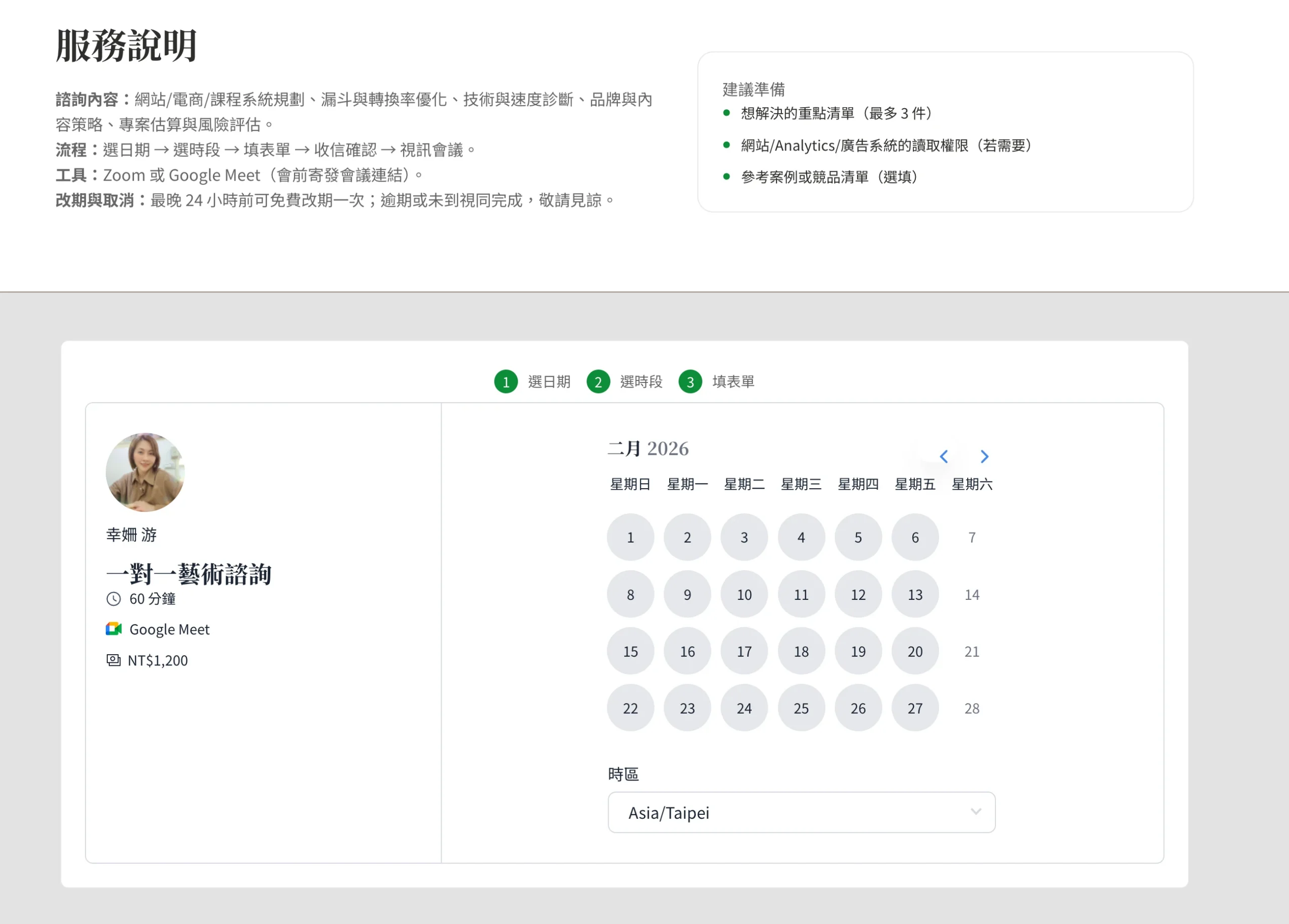
Task: Choose February 18 on the calendar
Action: [801, 651]
